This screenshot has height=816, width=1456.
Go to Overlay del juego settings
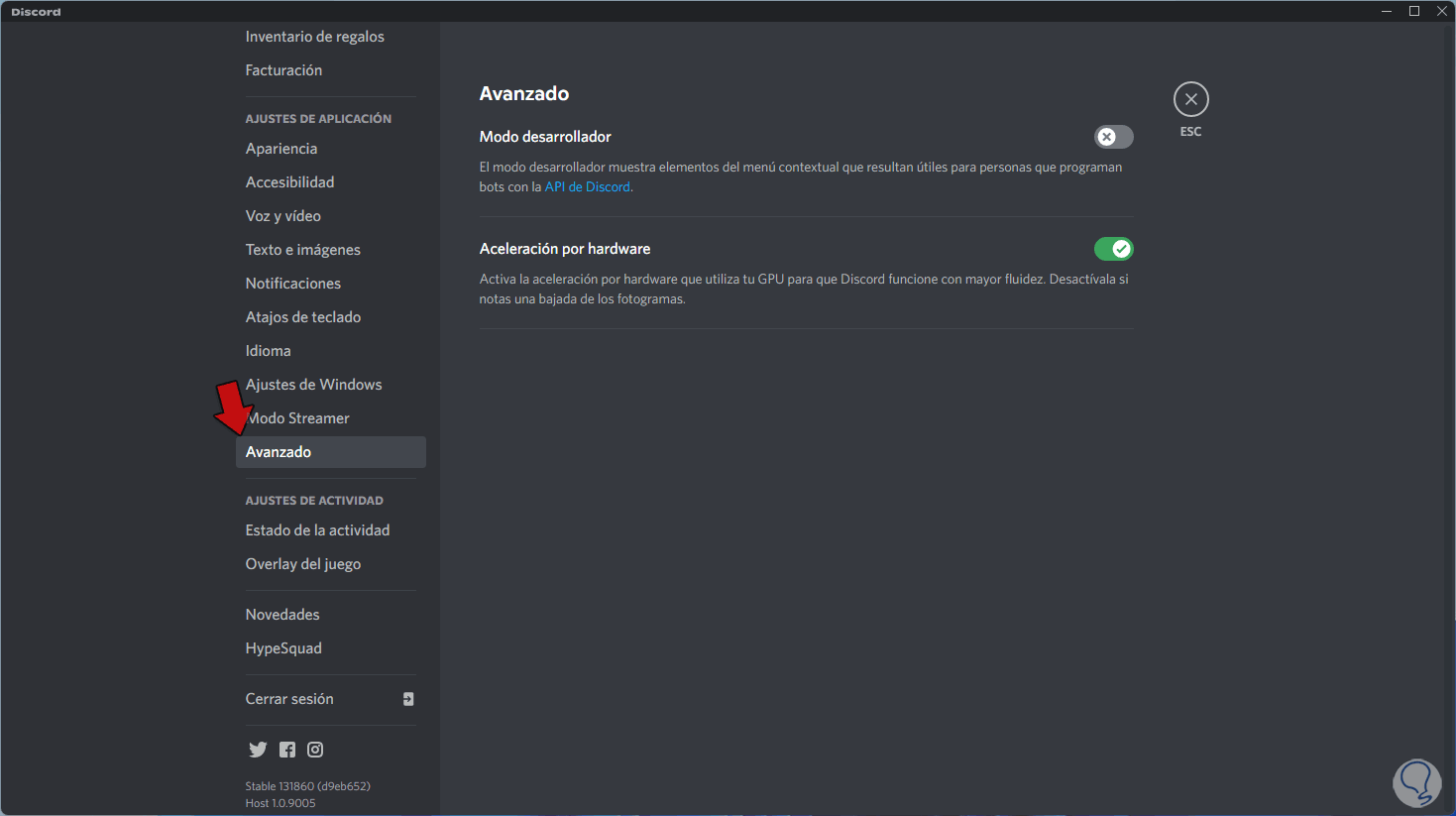click(303, 564)
